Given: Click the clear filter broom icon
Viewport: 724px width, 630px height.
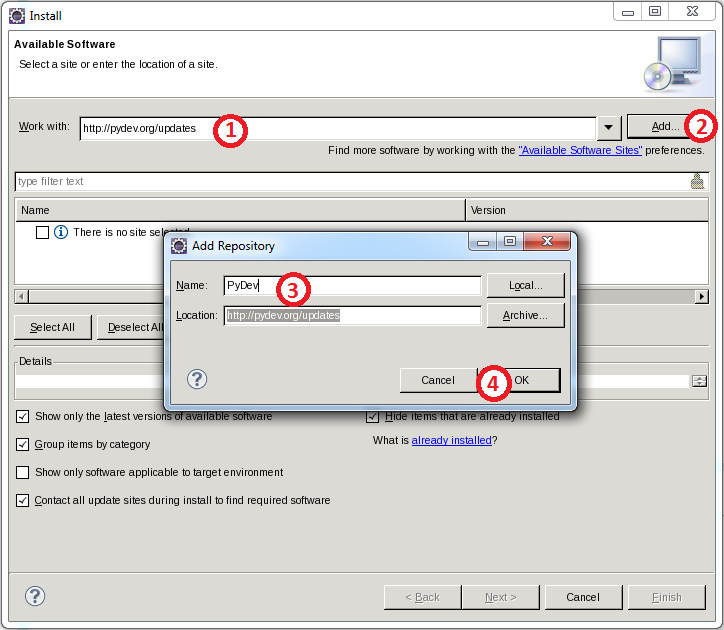Looking at the screenshot, I should pyautogui.click(x=697, y=181).
